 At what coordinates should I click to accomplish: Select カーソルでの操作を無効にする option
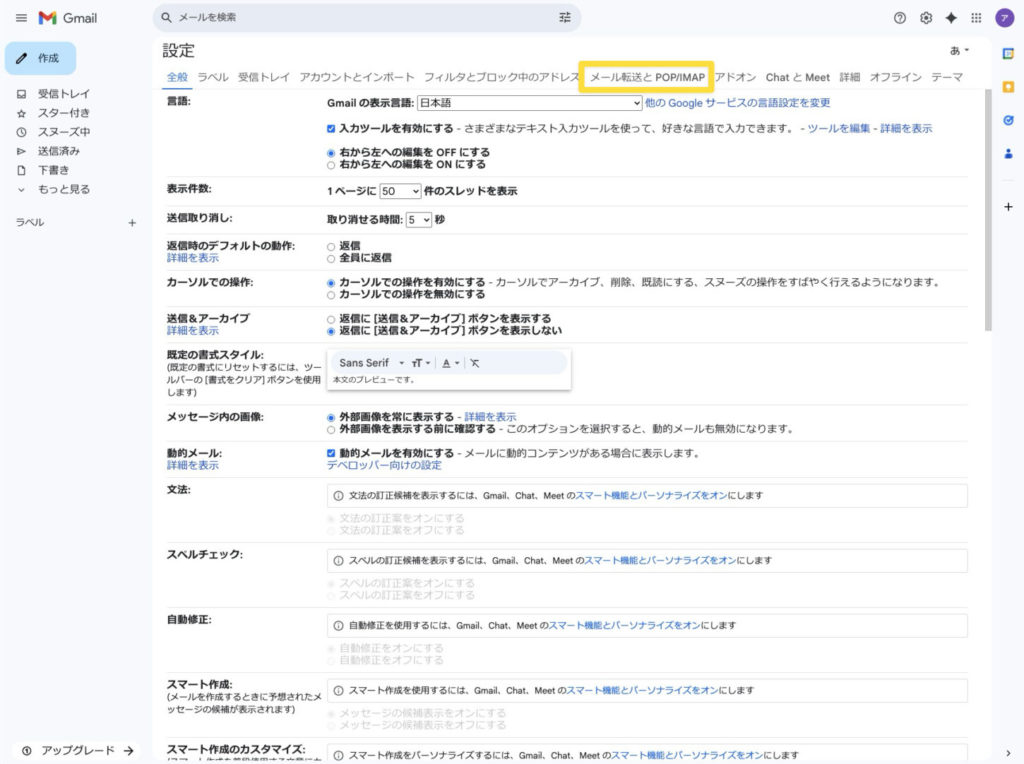(x=332, y=295)
